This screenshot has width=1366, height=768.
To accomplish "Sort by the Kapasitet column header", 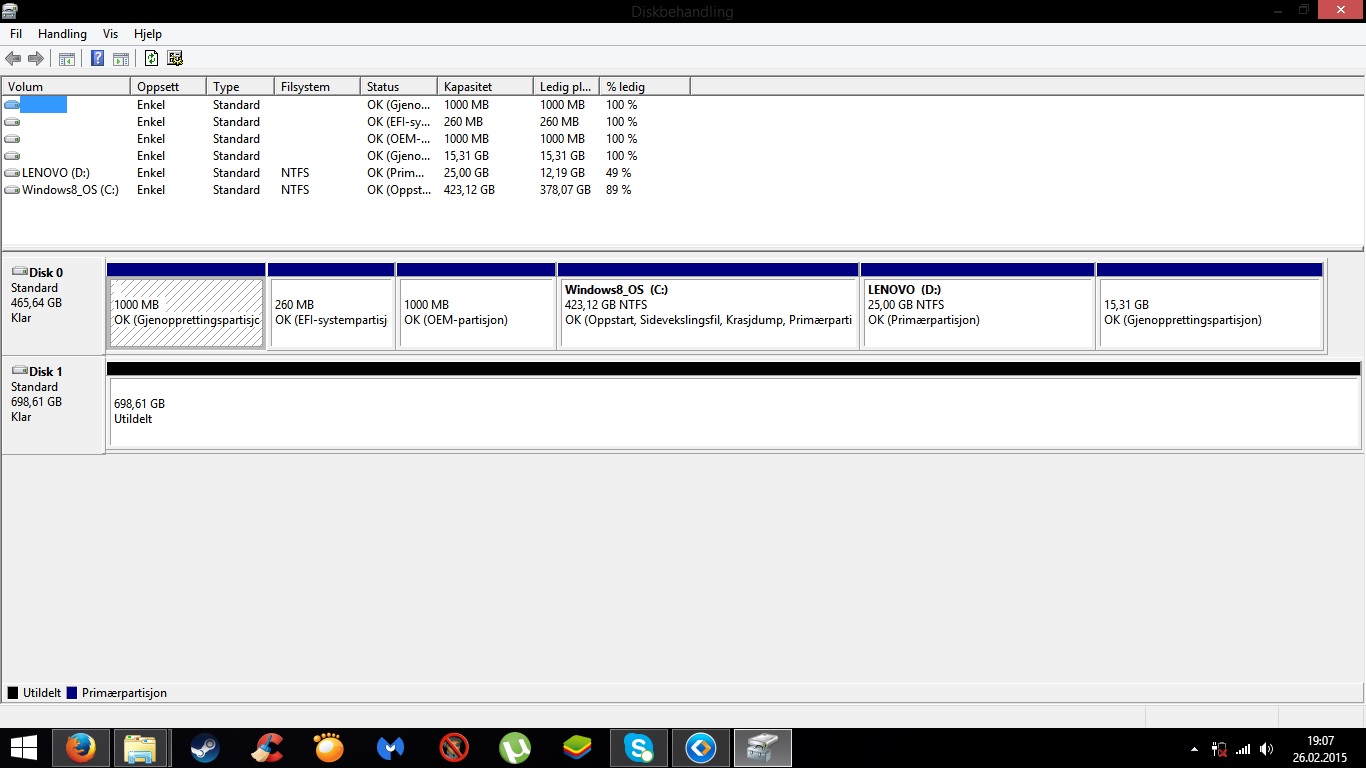I will pyautogui.click(x=485, y=87).
